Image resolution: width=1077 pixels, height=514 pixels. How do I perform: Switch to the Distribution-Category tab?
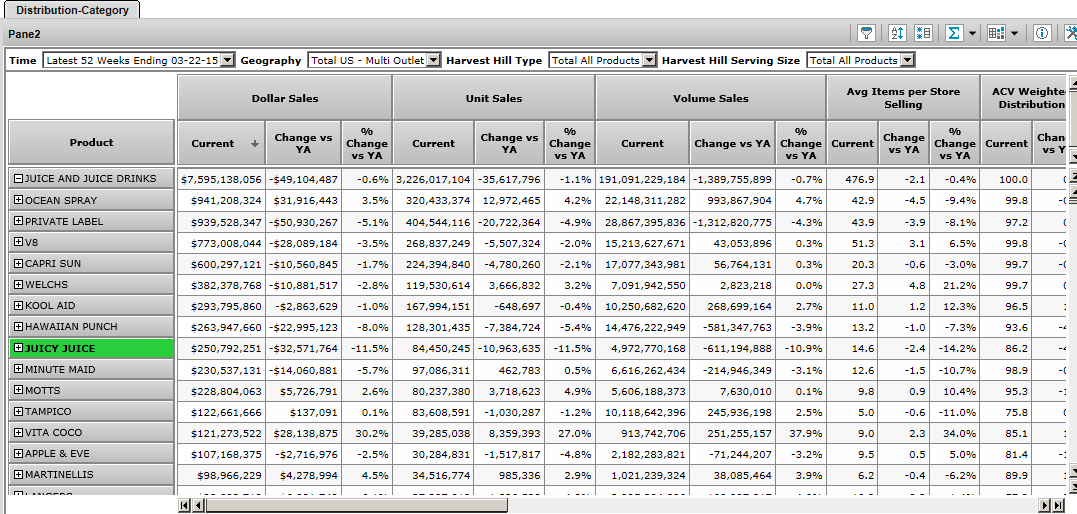point(72,10)
